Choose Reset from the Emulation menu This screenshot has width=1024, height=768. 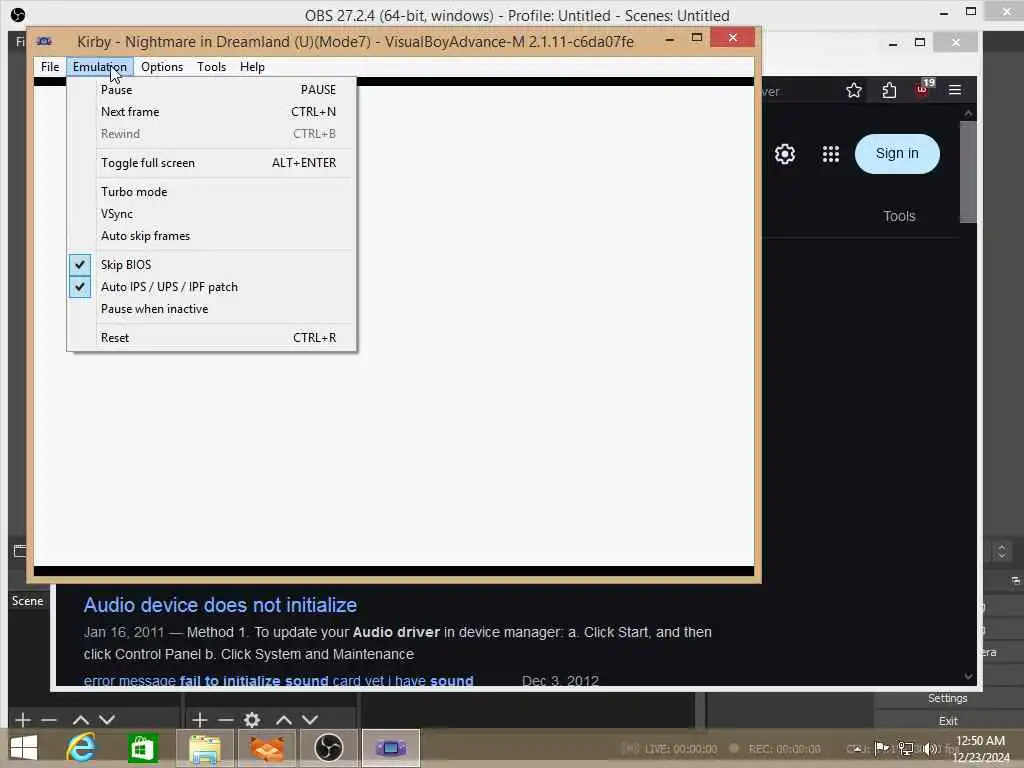click(x=212, y=338)
